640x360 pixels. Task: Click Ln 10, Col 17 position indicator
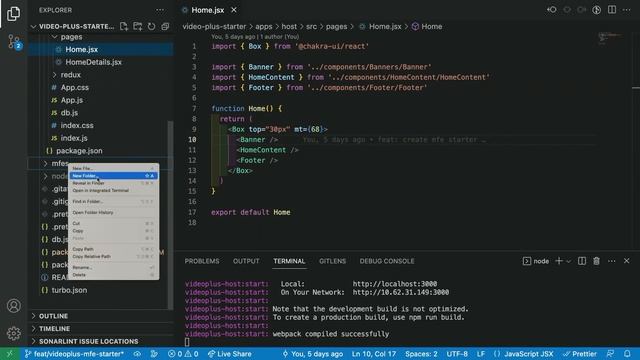tap(374, 354)
